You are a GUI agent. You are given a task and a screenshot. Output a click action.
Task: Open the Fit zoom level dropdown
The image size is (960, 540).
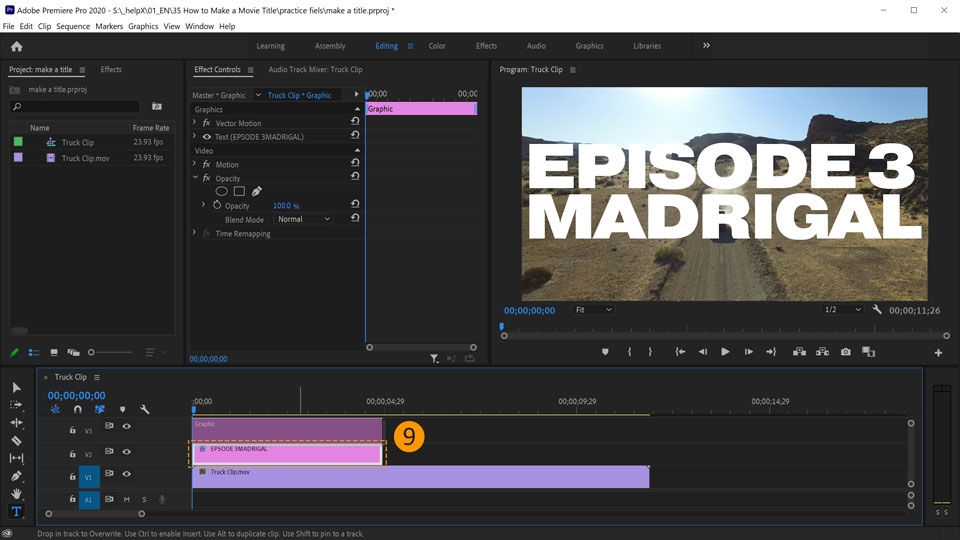coord(592,310)
